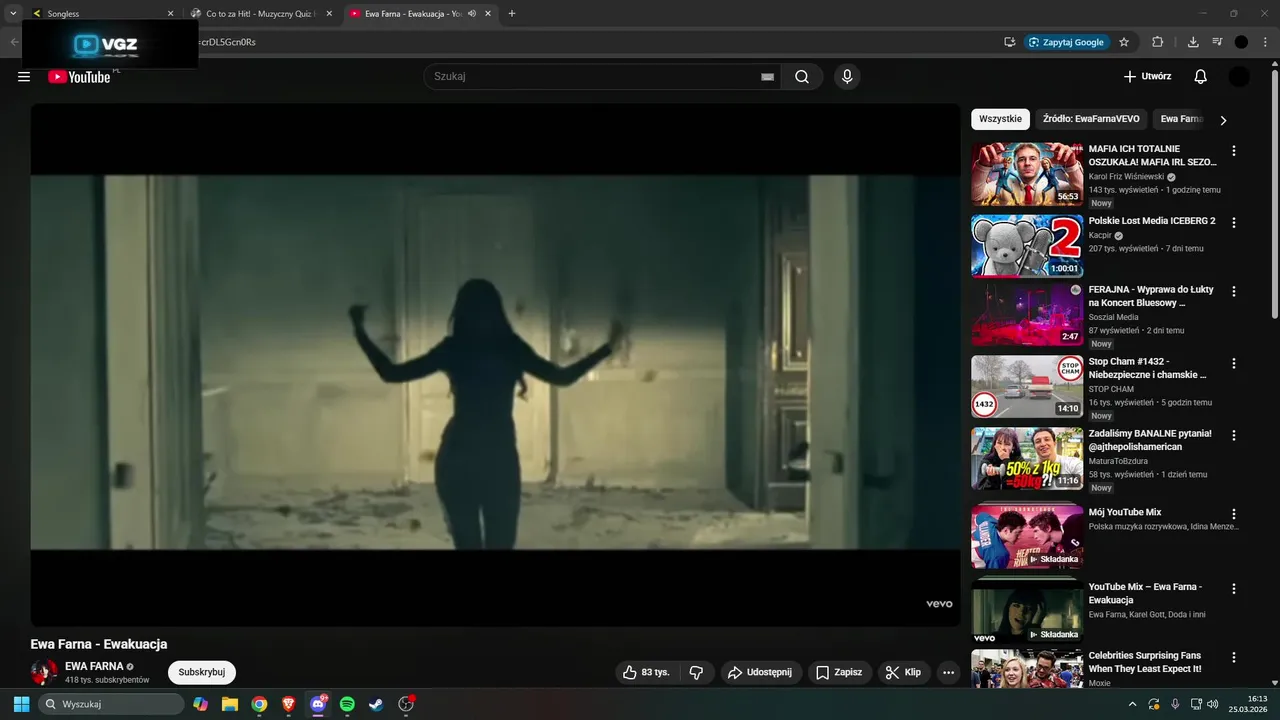Open options menu for YouTube Mix – Ewa Farna
This screenshot has width=1280, height=720.
click(x=1234, y=589)
